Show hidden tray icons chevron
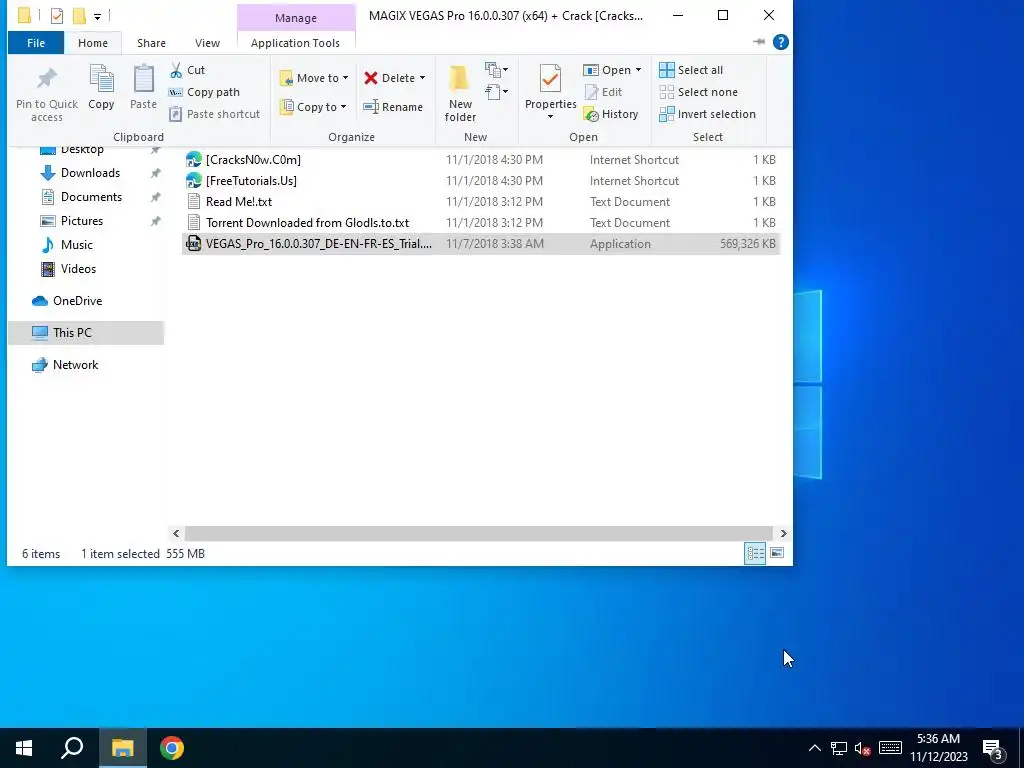The height and width of the screenshot is (768, 1024). (814, 748)
